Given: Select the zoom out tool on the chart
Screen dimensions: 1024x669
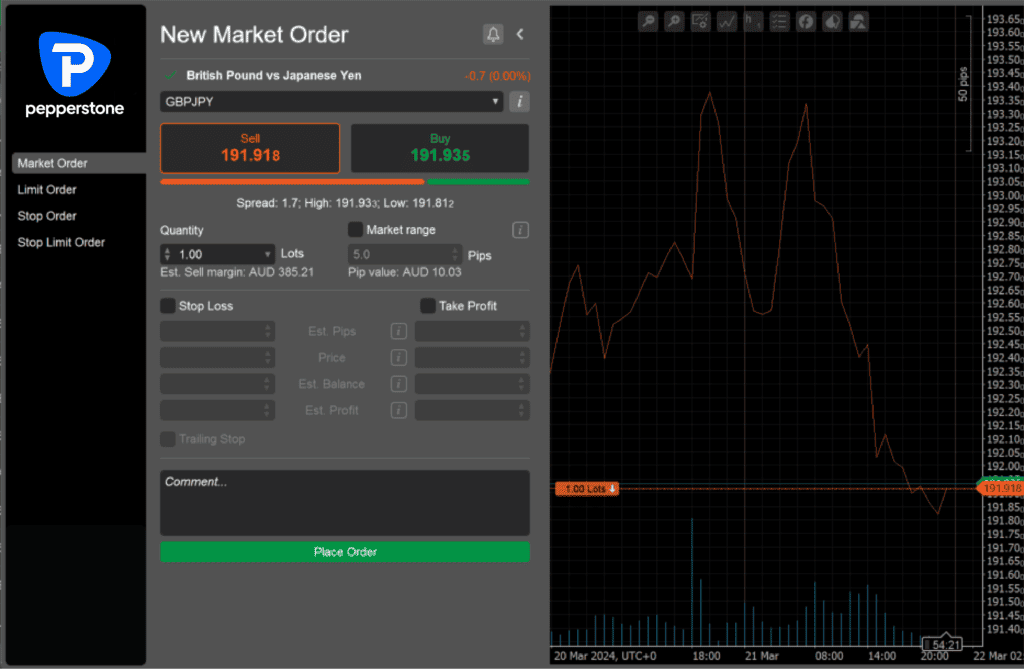Looking at the screenshot, I should tap(648, 20).
